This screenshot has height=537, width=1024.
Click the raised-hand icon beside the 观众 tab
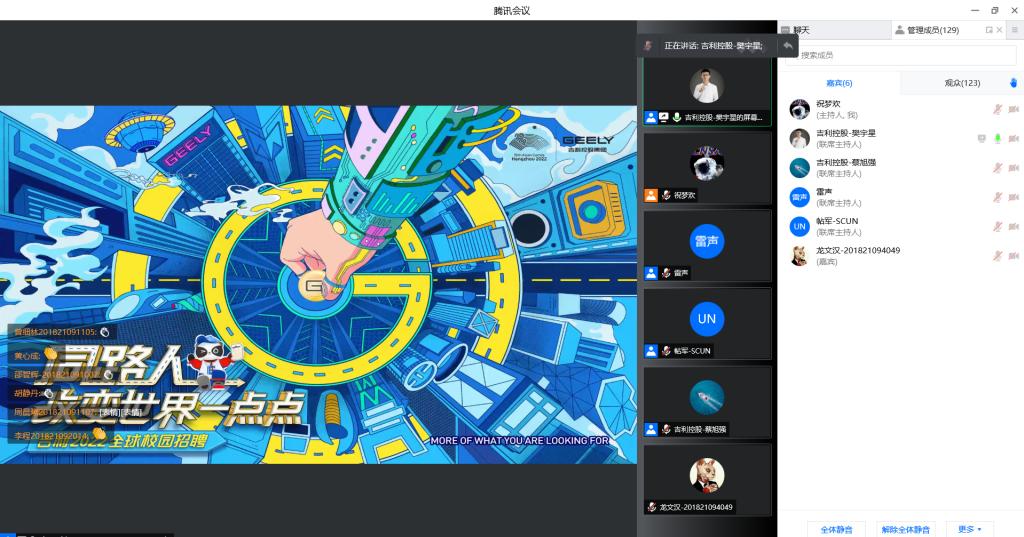point(1012,83)
